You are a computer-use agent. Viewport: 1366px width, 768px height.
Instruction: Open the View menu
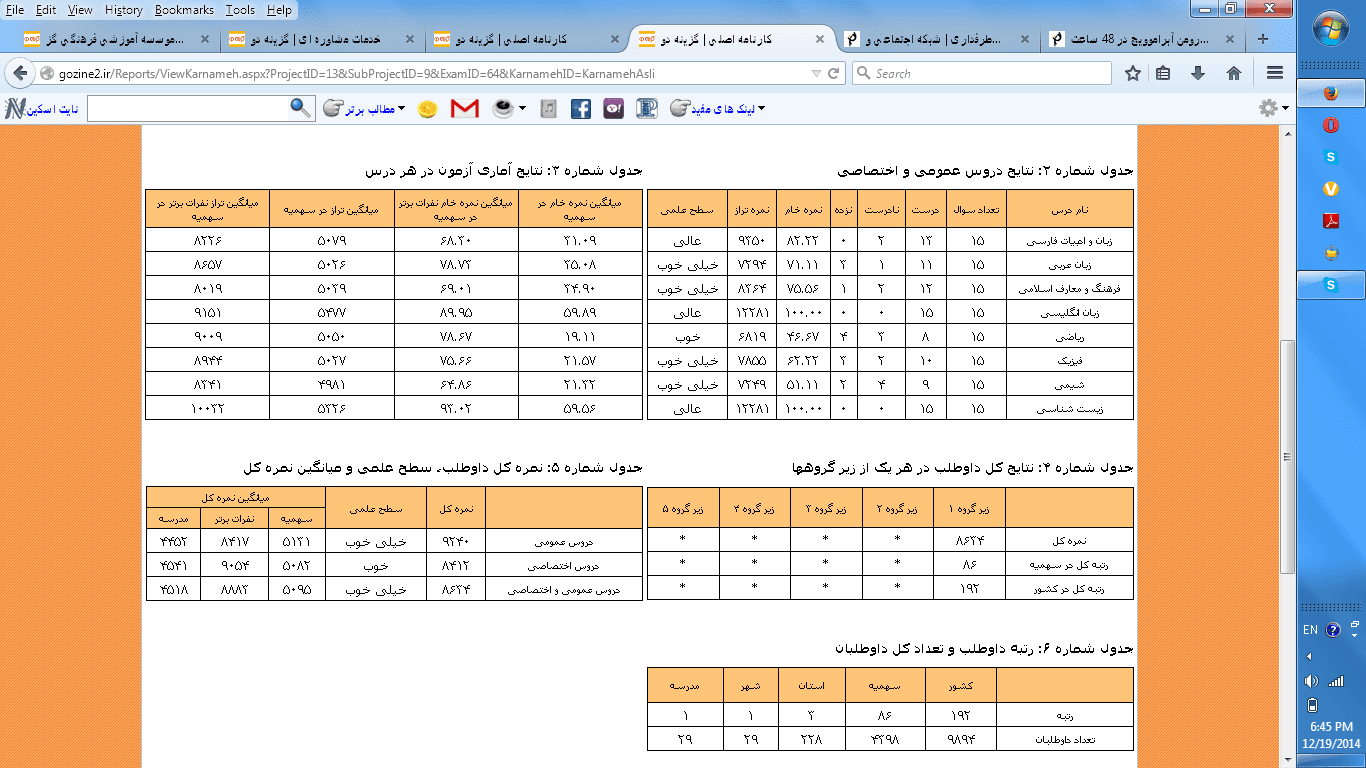[80, 10]
